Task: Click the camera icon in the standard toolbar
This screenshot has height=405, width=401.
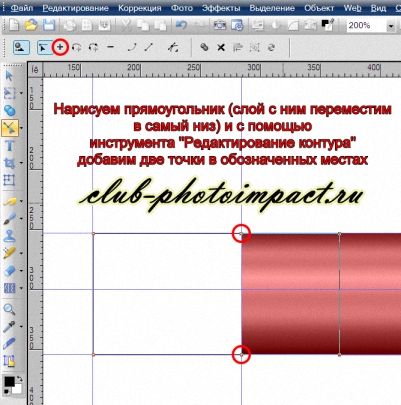Action: [x=220, y=25]
